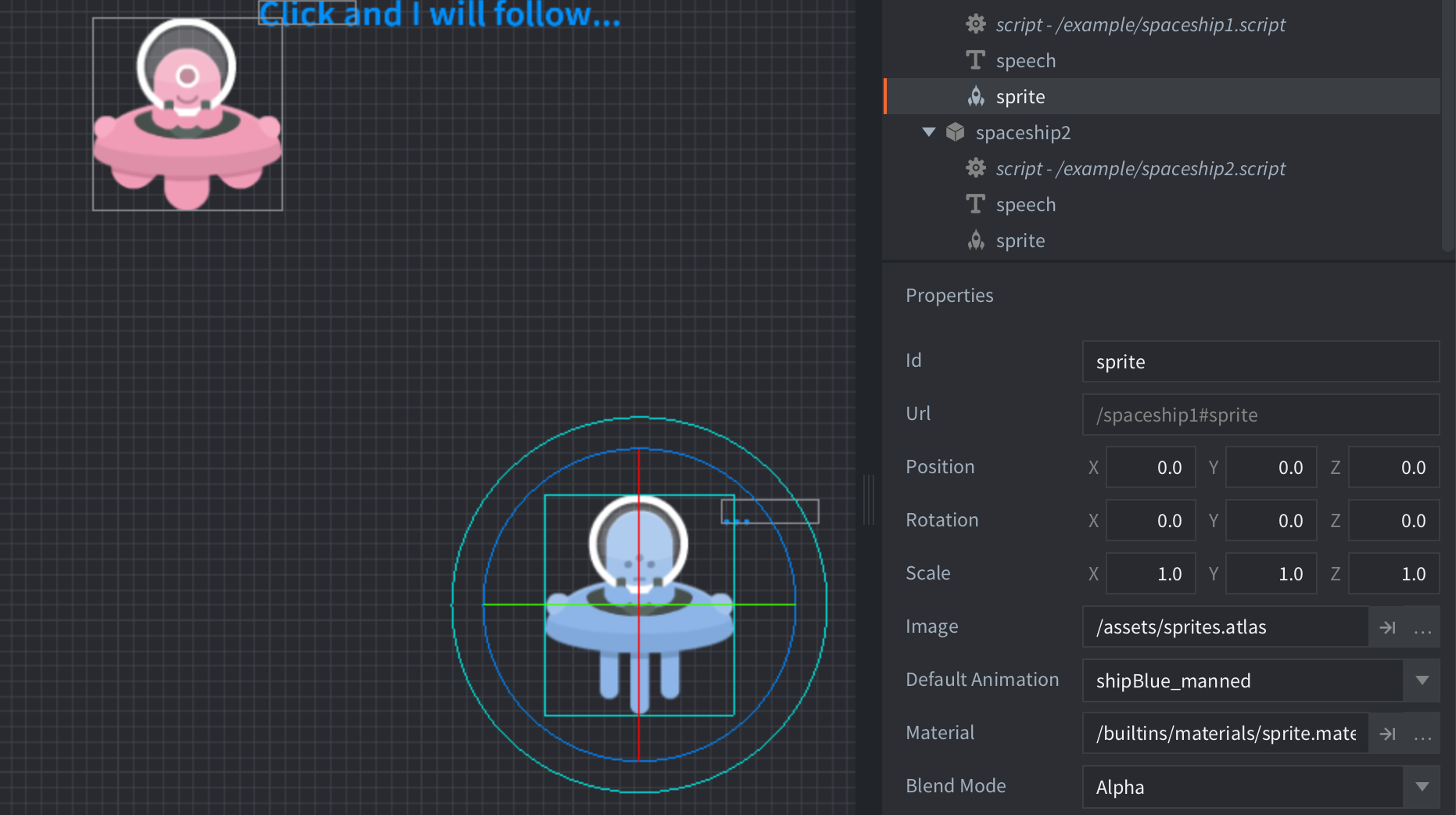Click the small speech label box beside blue ship
Viewport: 1456px width, 815px height.
[769, 512]
